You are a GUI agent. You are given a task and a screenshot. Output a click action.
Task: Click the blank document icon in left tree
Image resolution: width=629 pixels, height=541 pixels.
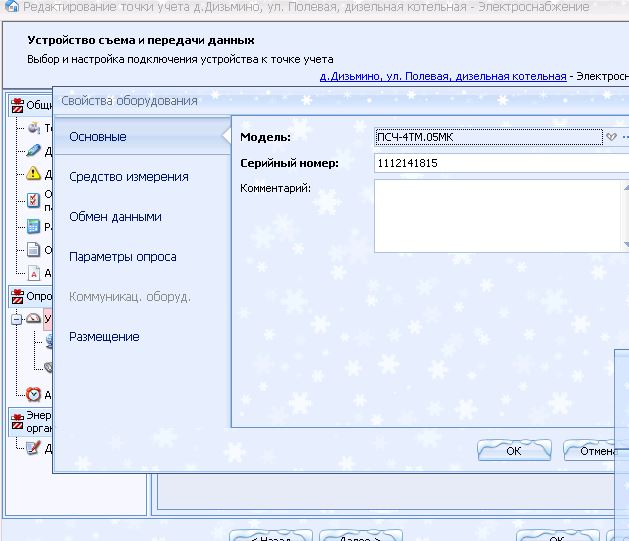click(33, 249)
